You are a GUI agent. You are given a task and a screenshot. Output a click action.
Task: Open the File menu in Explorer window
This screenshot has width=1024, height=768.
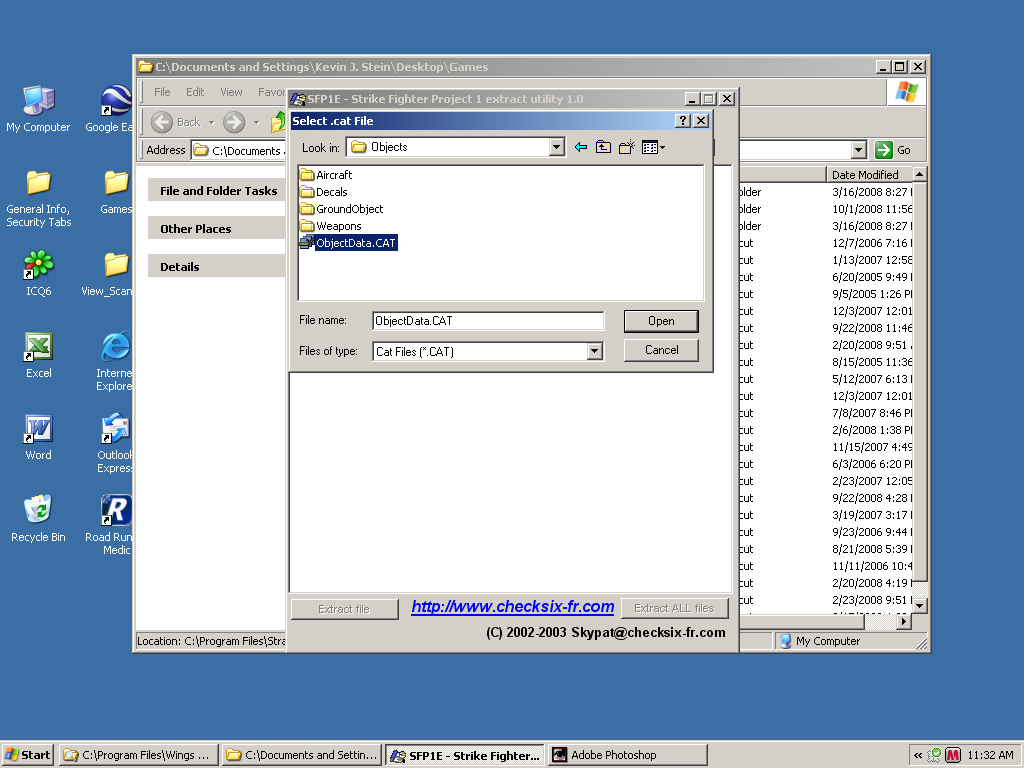click(x=162, y=92)
